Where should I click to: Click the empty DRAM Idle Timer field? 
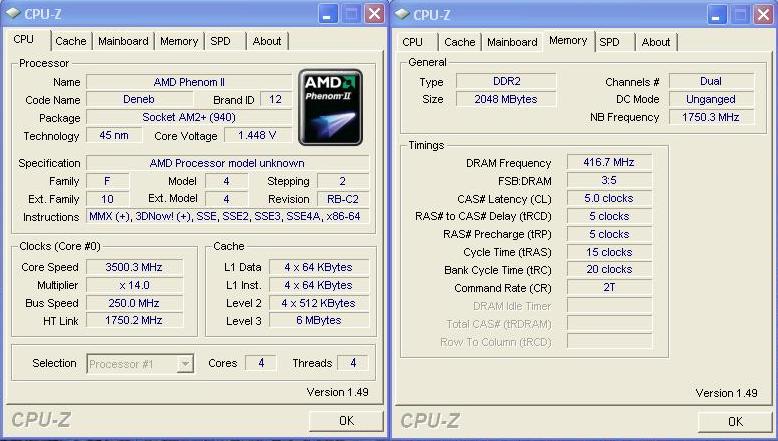point(609,306)
